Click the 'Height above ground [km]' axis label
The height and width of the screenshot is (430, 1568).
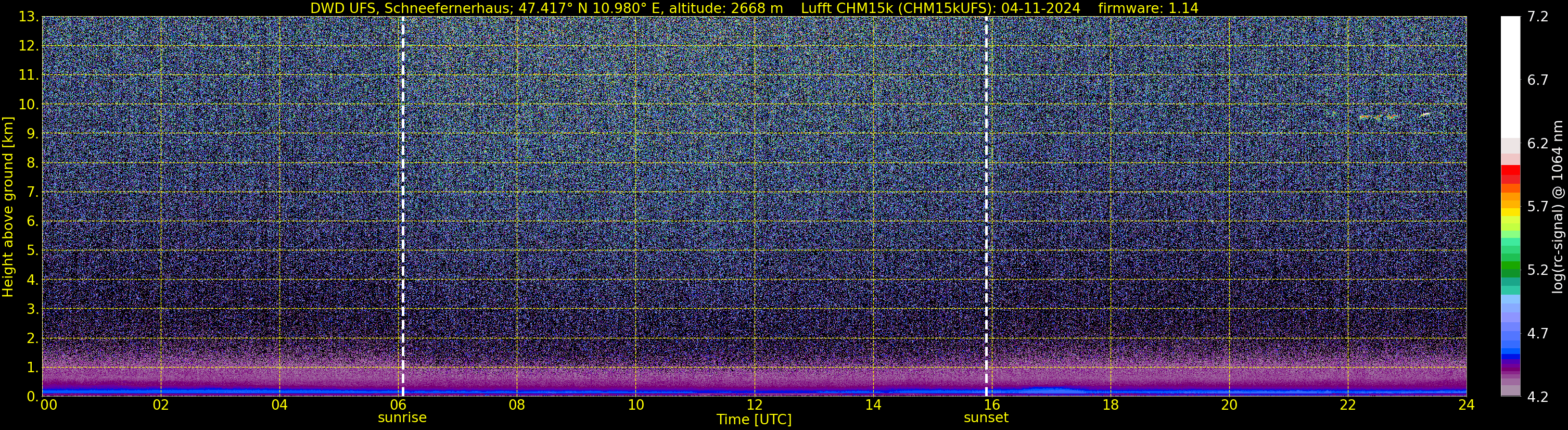point(8,207)
